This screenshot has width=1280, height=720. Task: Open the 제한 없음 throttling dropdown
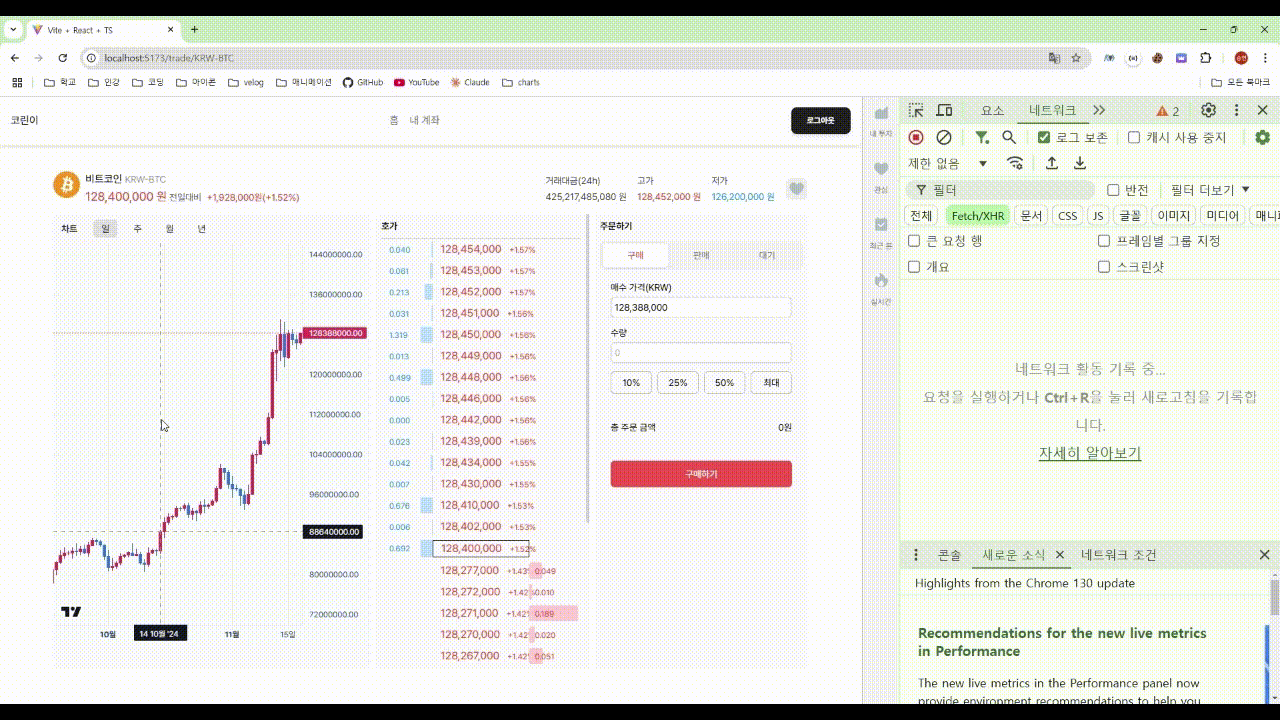click(948, 163)
